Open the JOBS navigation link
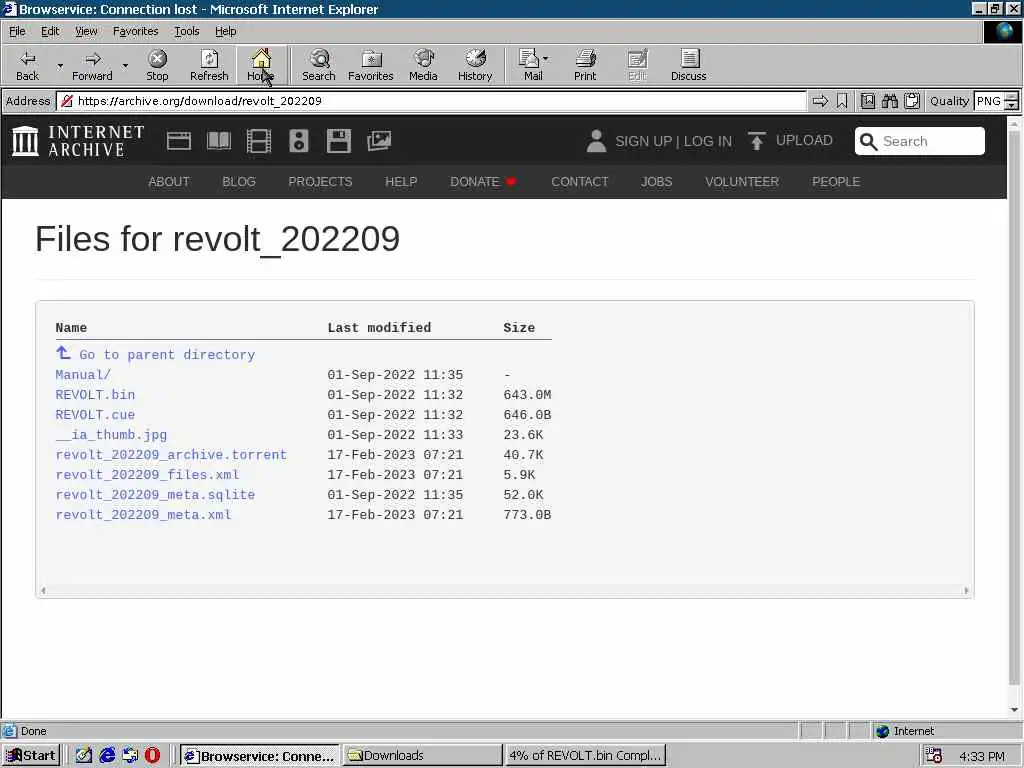The image size is (1024, 768). 656,182
